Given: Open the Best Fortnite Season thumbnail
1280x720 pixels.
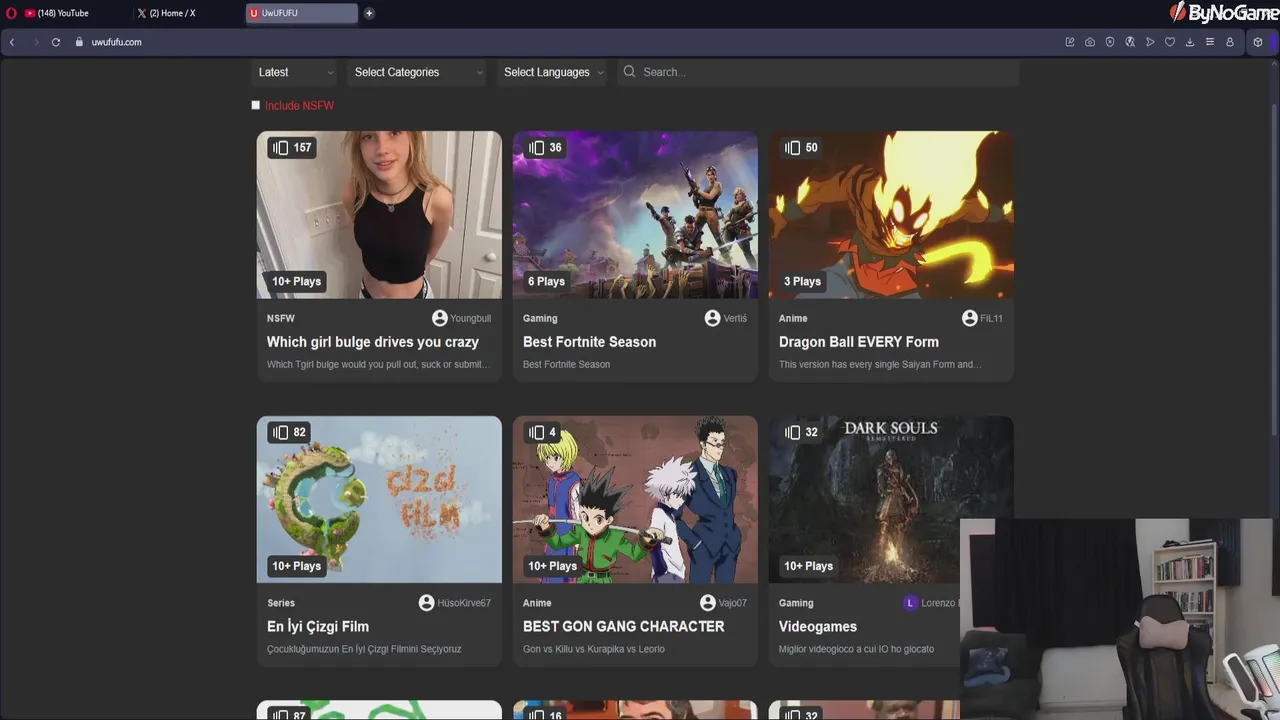Looking at the screenshot, I should [635, 215].
